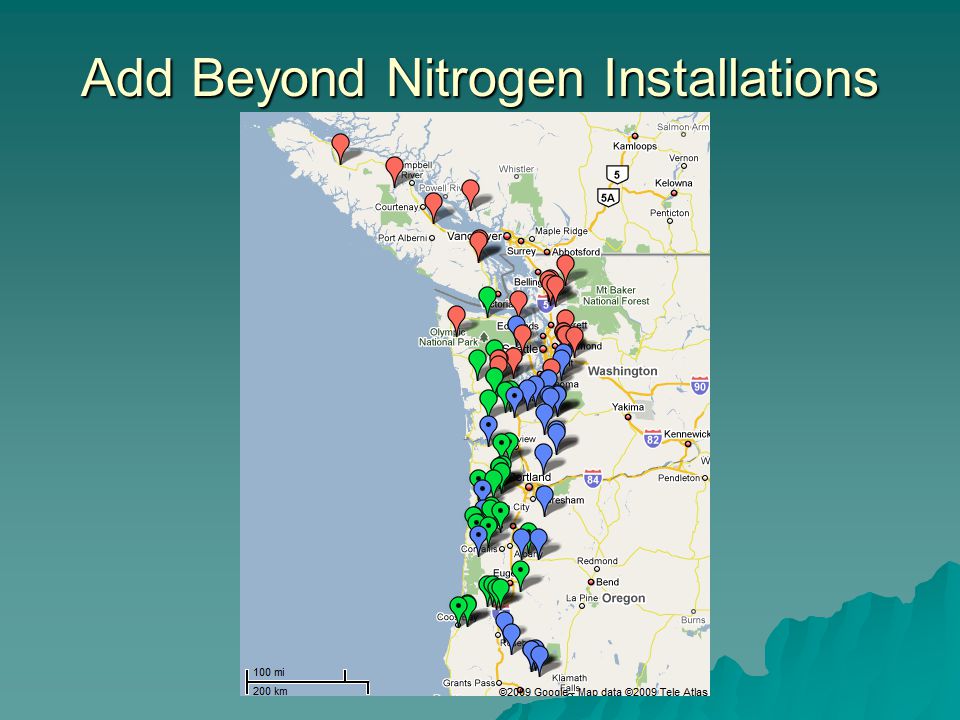This screenshot has height=720, width=960.
Task: Click the red pin over the Vancouver label
Action: (479, 245)
